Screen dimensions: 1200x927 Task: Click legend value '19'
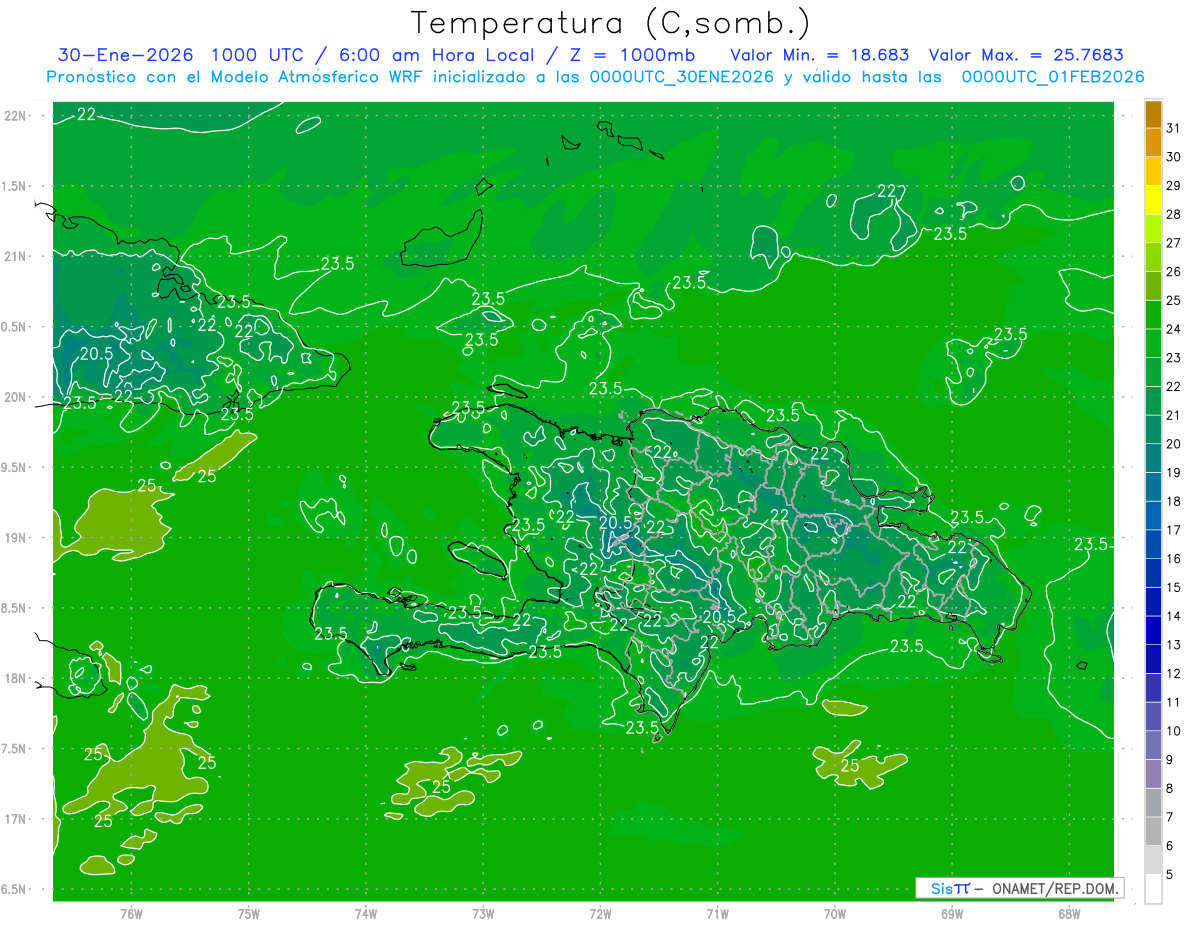pos(1174,473)
